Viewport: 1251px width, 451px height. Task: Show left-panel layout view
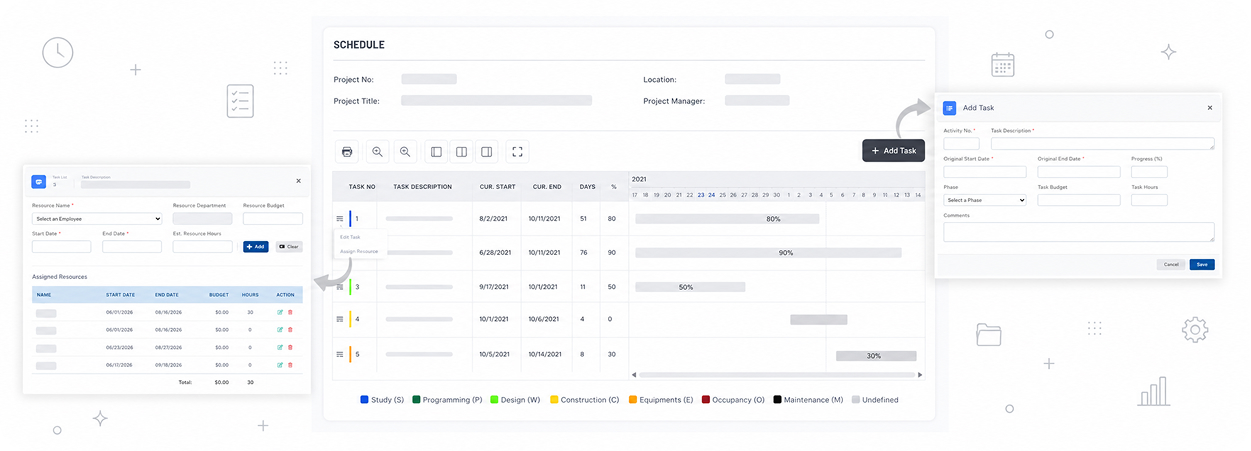pos(436,152)
